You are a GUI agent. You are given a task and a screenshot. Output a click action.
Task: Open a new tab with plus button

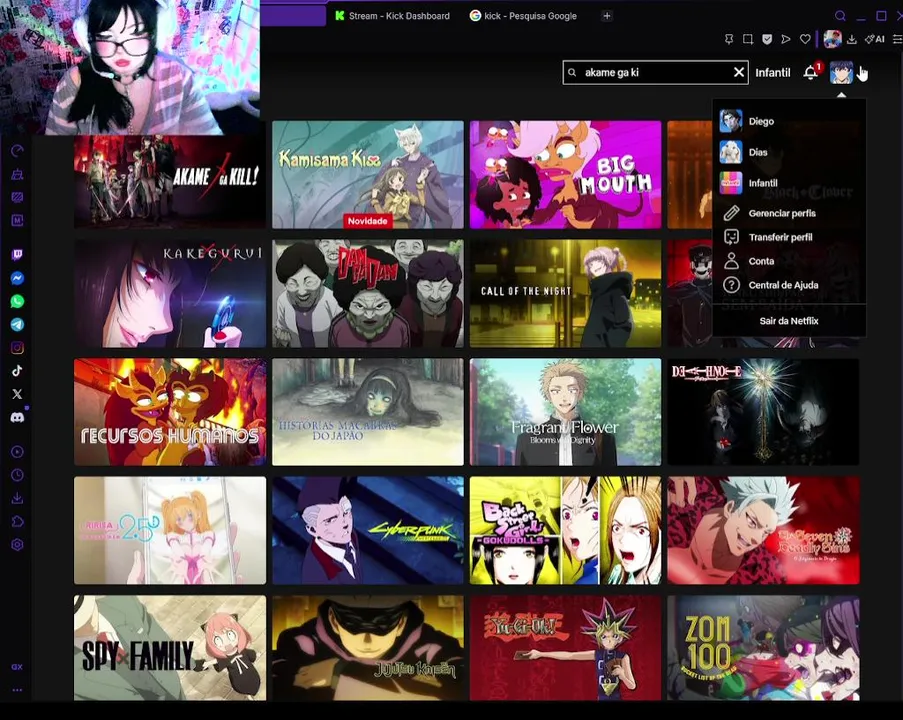[606, 16]
